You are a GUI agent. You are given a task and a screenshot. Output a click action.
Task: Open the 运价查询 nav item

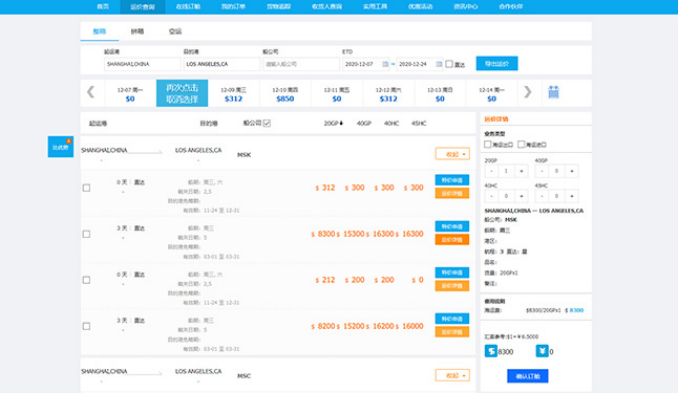pyautogui.click(x=143, y=7)
